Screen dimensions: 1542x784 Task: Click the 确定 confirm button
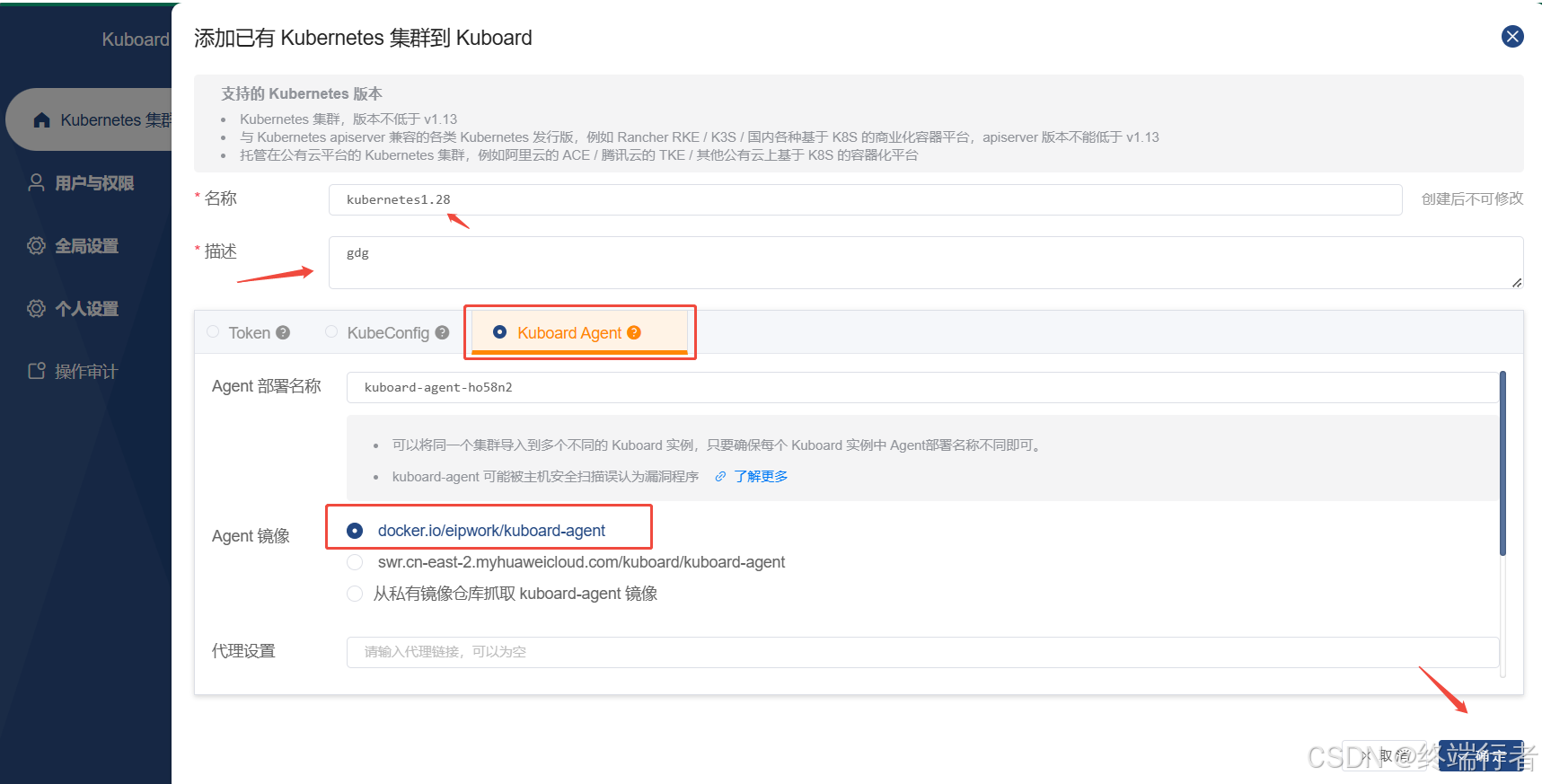1481,756
